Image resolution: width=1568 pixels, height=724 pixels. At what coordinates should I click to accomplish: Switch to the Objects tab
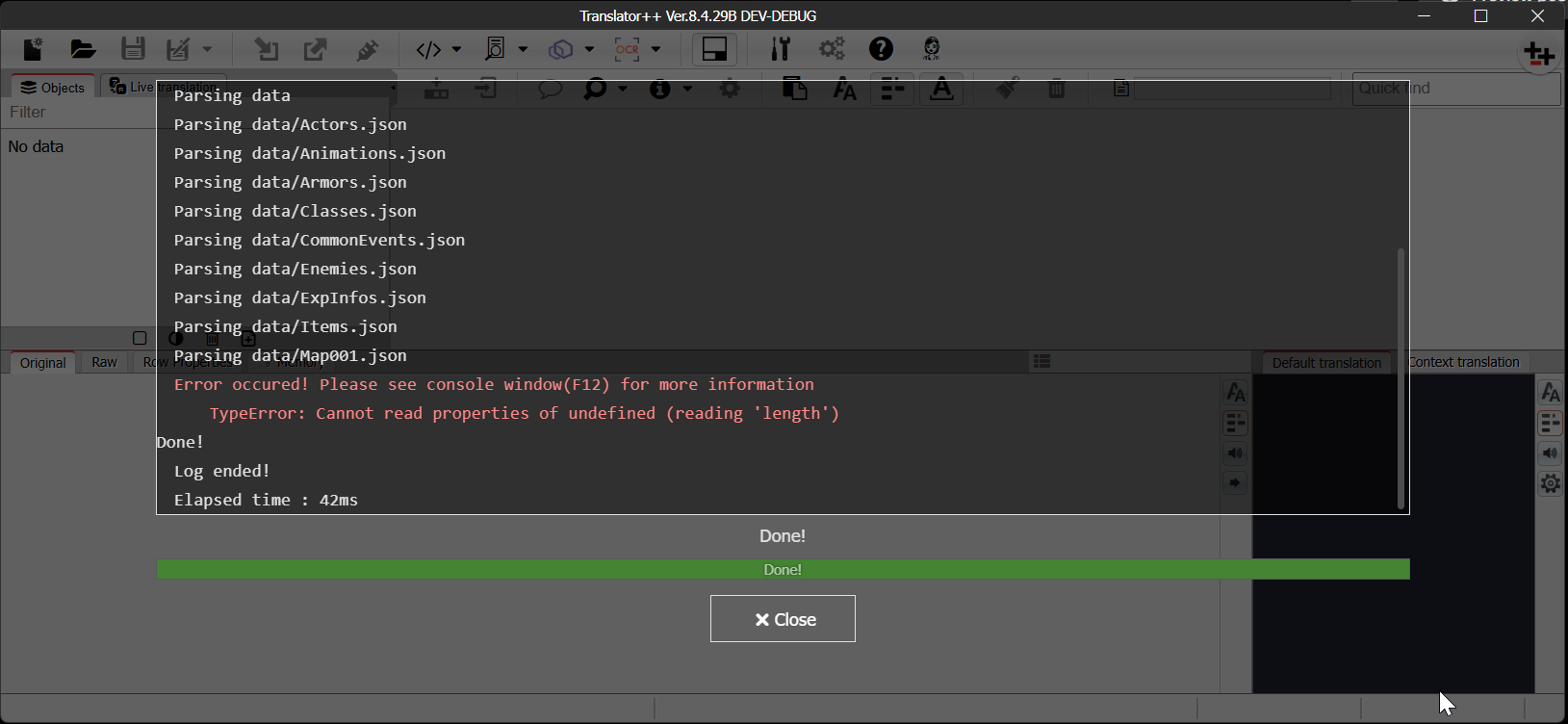pos(53,87)
